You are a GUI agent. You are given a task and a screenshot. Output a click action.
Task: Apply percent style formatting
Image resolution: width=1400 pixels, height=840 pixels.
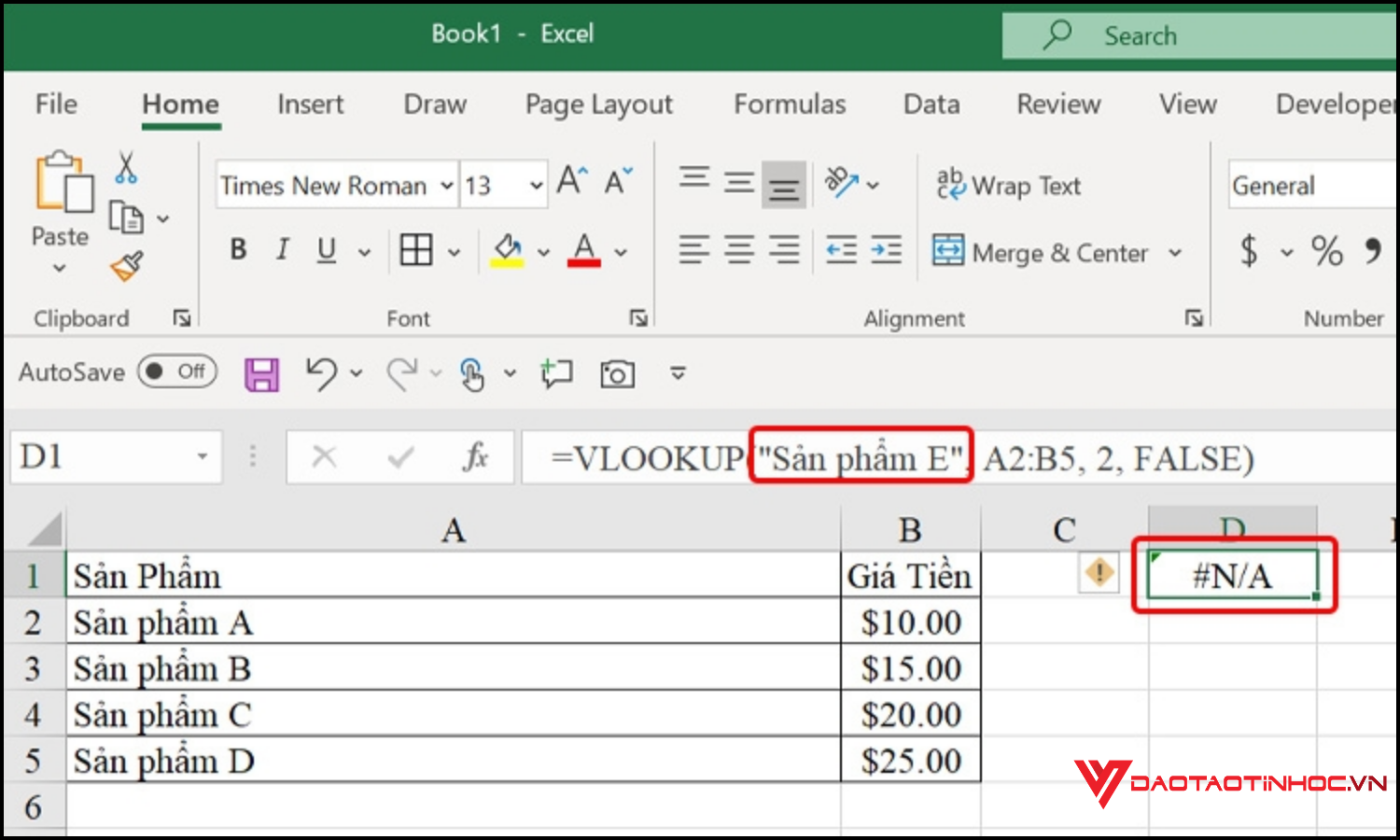coord(1326,250)
